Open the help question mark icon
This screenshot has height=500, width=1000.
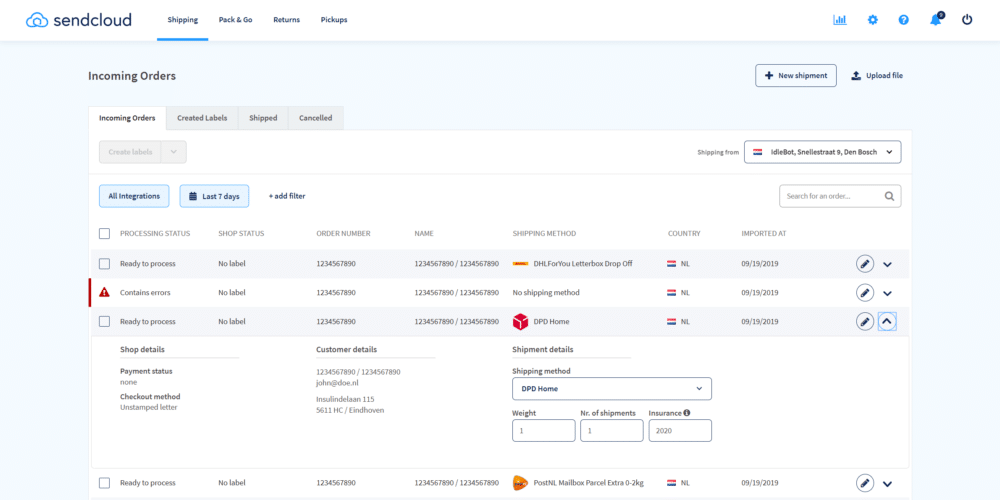(x=904, y=20)
